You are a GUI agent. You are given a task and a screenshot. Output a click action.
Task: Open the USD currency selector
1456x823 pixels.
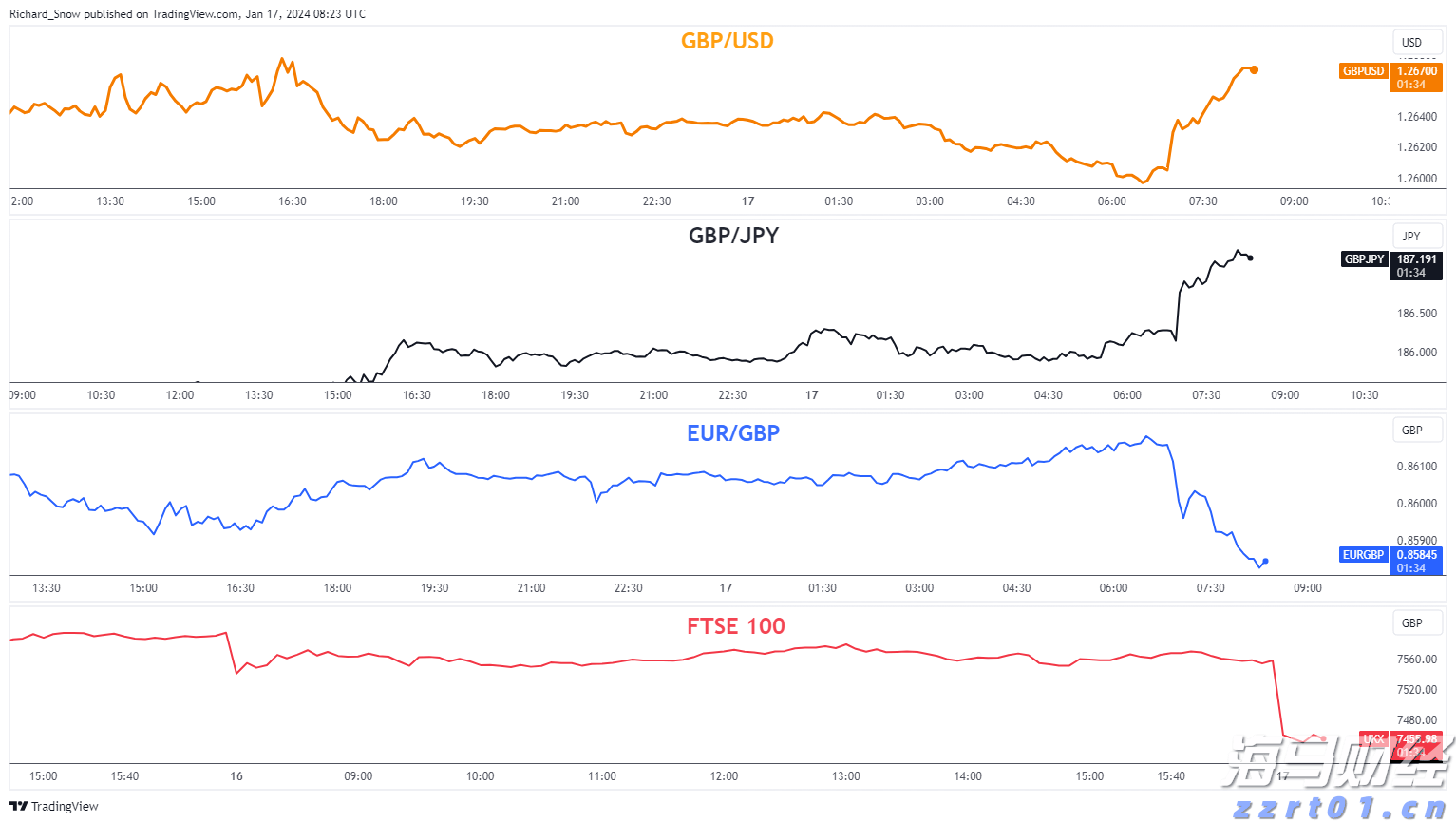(1412, 42)
